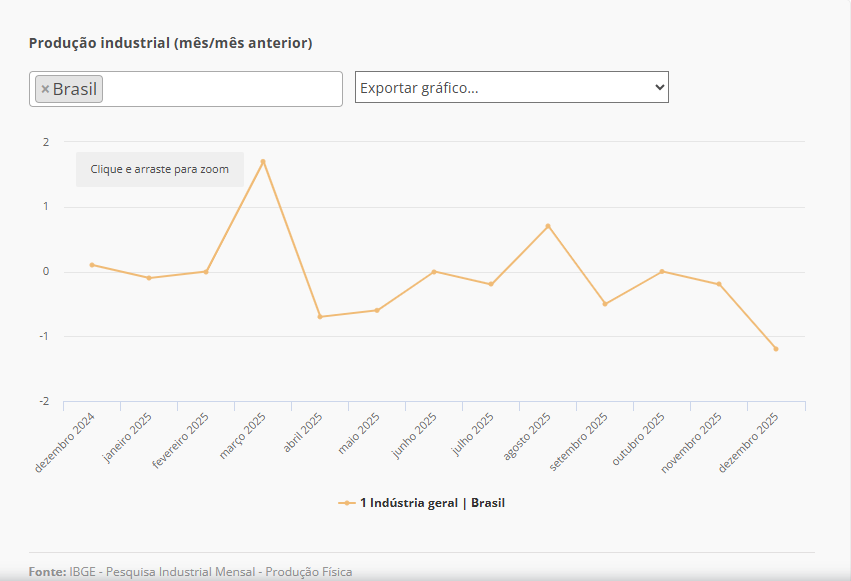This screenshot has height=581, width=851.
Task: Click inside the region selection input field
Action: click(x=220, y=89)
